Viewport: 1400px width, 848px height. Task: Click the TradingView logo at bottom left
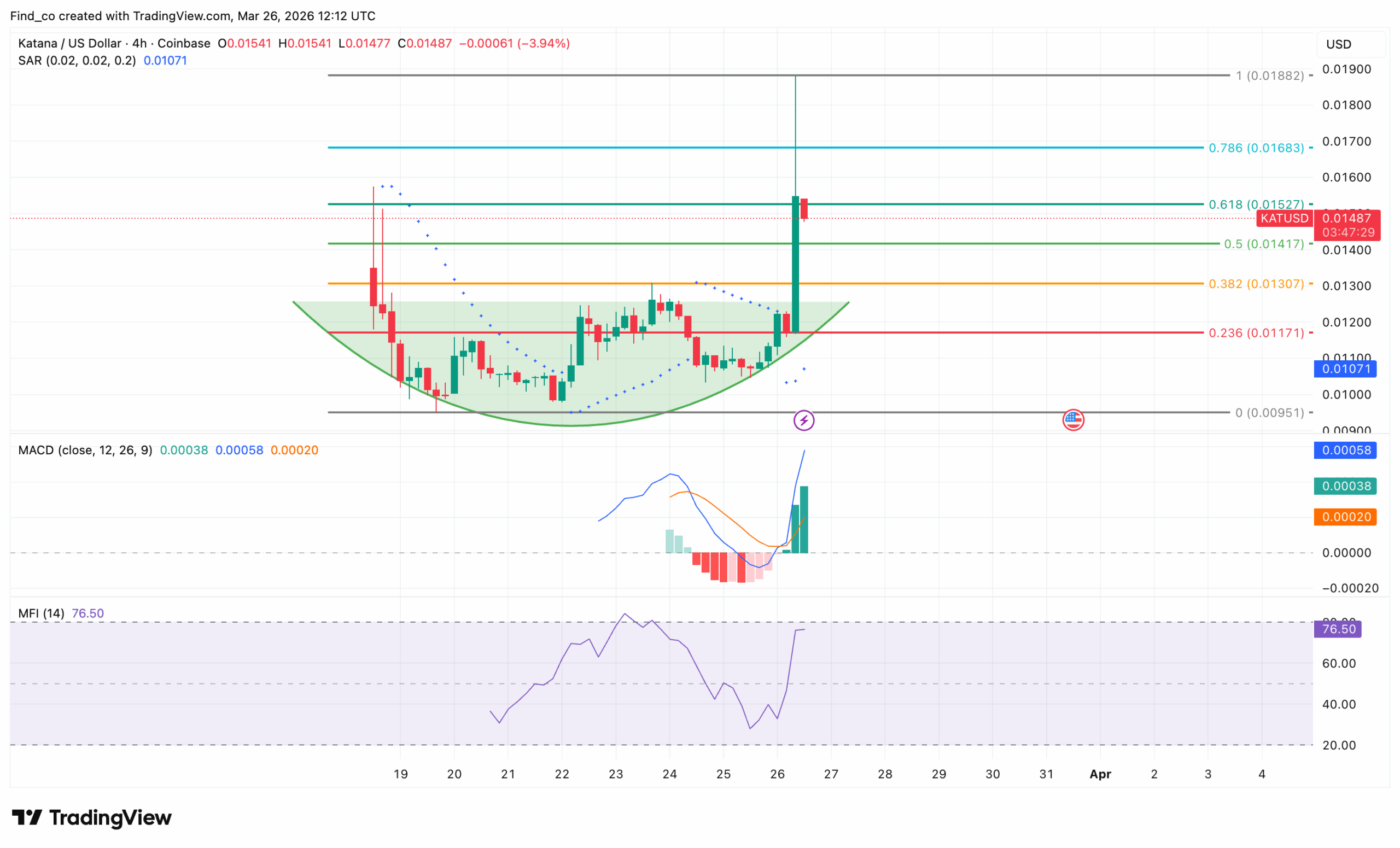[91, 817]
